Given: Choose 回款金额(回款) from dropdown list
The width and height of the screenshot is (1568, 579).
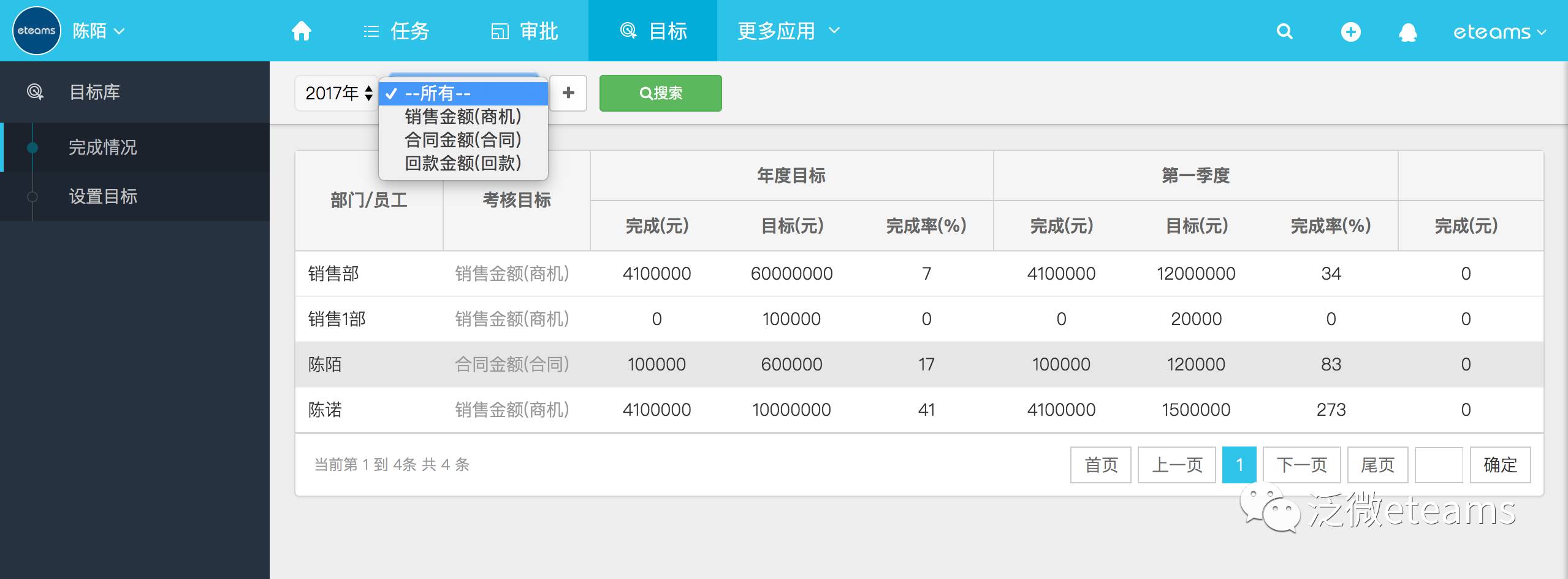Looking at the screenshot, I should pyautogui.click(x=463, y=163).
